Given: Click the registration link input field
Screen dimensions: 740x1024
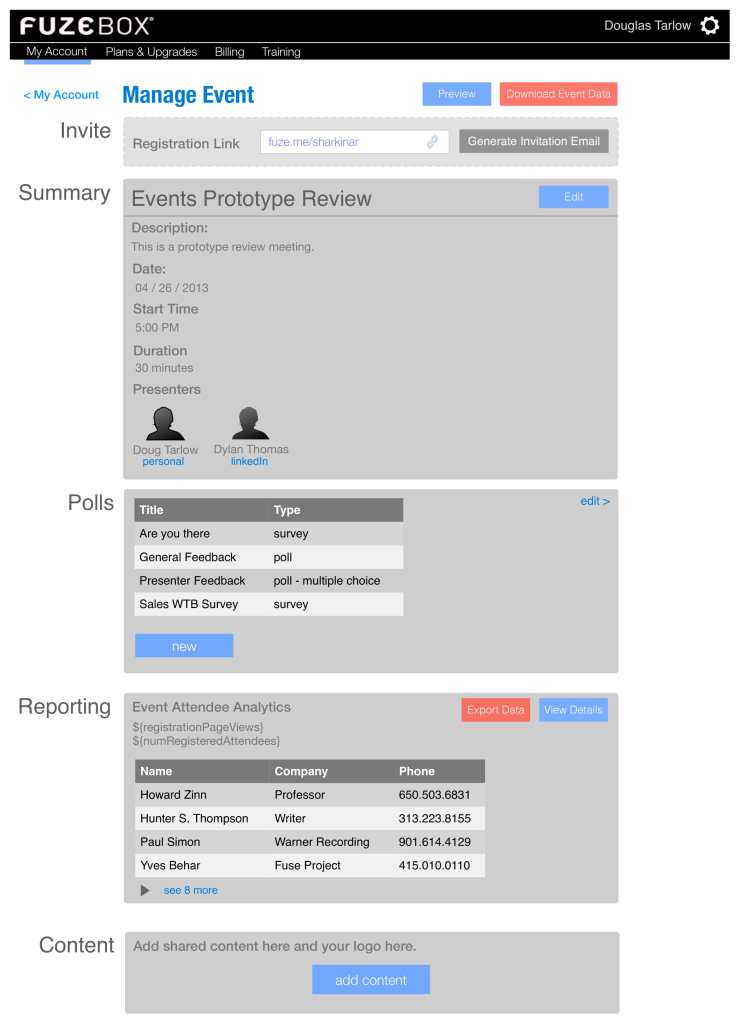Looking at the screenshot, I should coord(340,142).
